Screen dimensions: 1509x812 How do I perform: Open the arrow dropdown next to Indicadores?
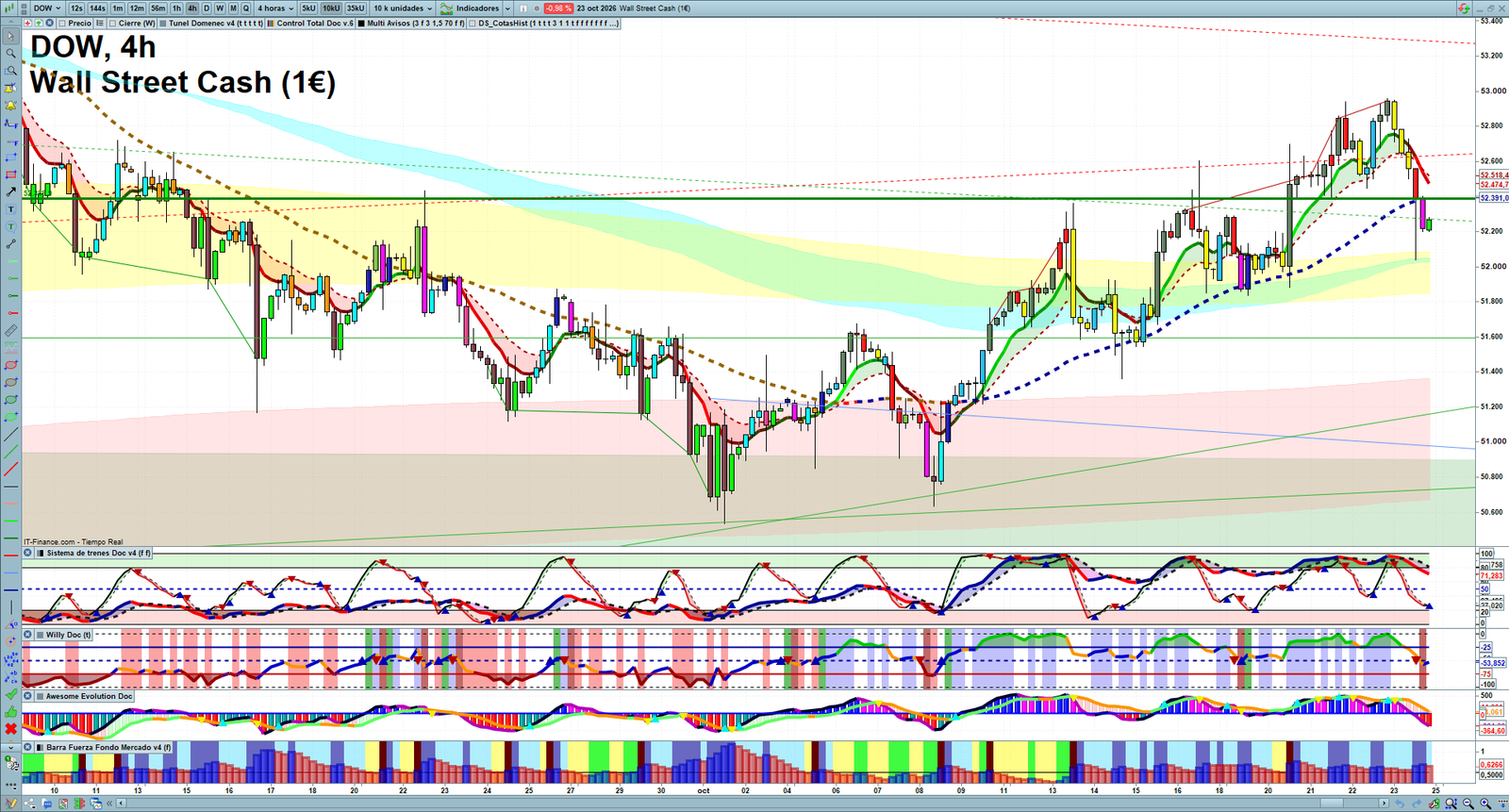(507, 8)
